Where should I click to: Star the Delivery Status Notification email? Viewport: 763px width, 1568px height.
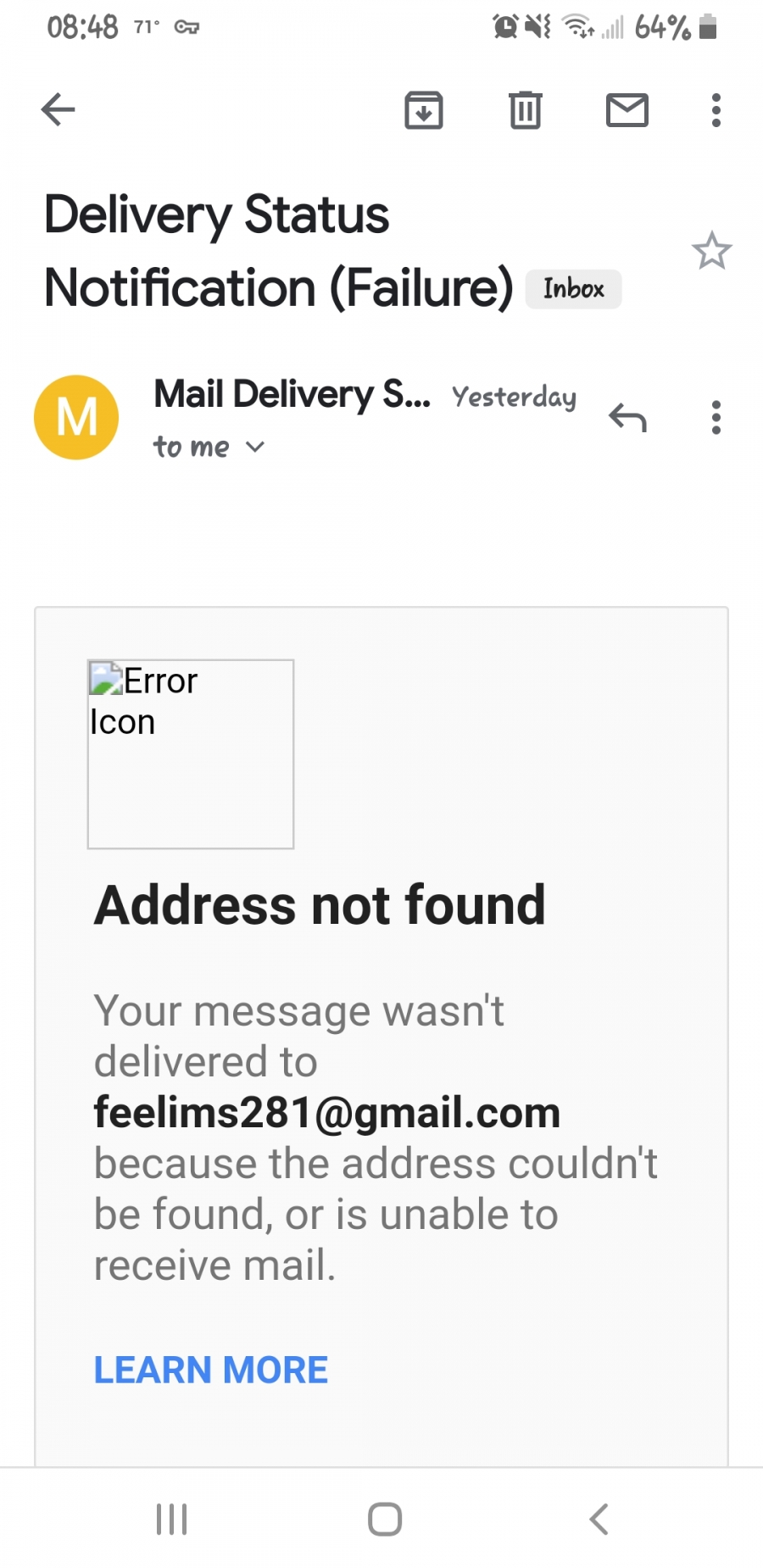pos(711,251)
